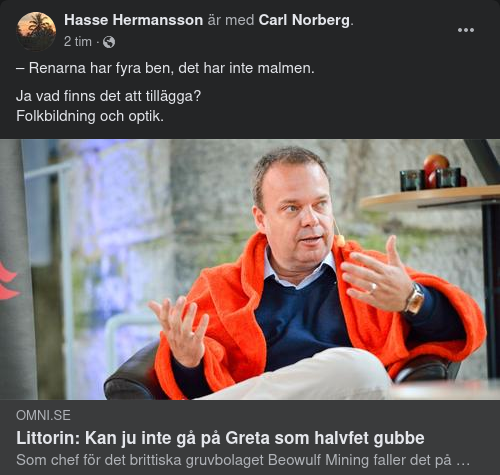Click the OMNI.SE source domain label

point(43,415)
